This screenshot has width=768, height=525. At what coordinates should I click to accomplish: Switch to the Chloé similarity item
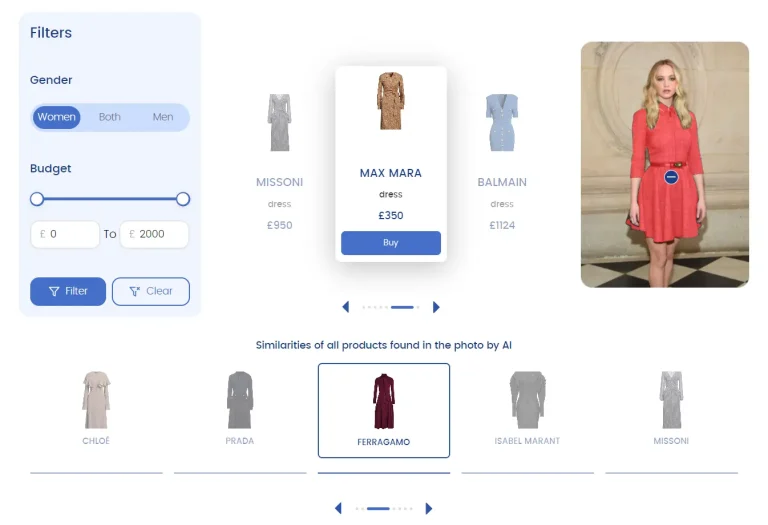[96, 408]
